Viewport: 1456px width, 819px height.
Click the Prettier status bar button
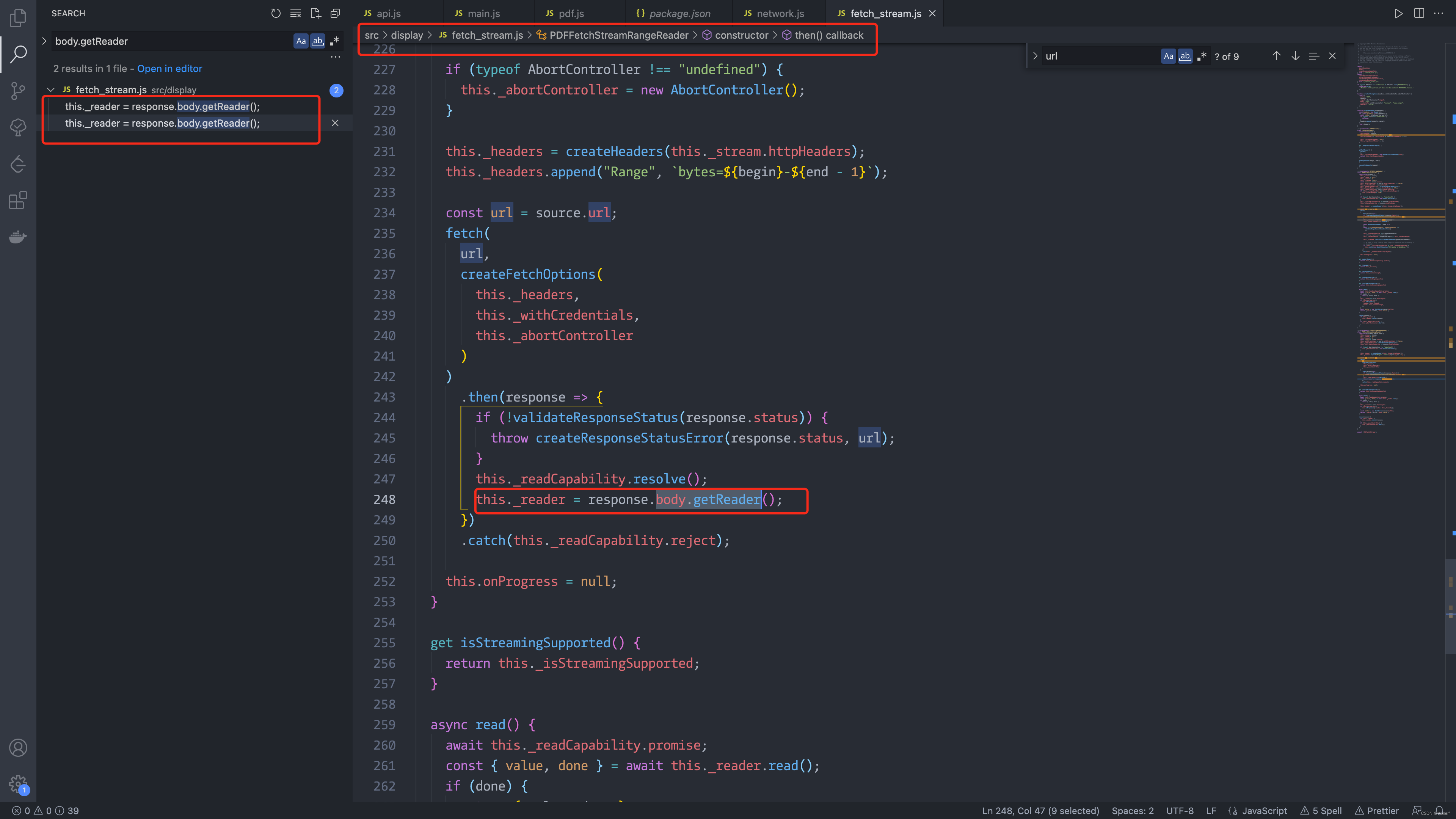(1377, 811)
